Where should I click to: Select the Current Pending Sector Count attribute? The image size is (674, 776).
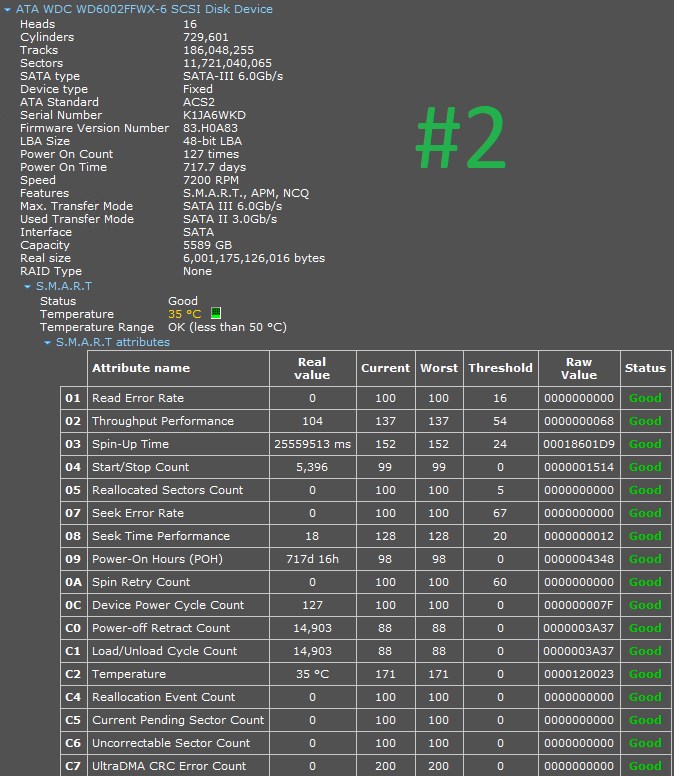[x=178, y=720]
